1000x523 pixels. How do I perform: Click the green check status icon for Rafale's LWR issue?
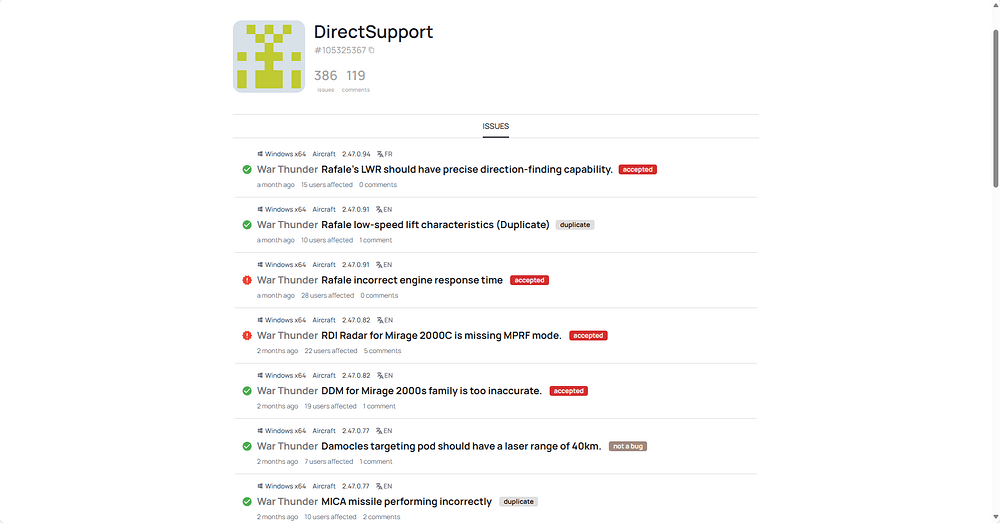(x=247, y=170)
